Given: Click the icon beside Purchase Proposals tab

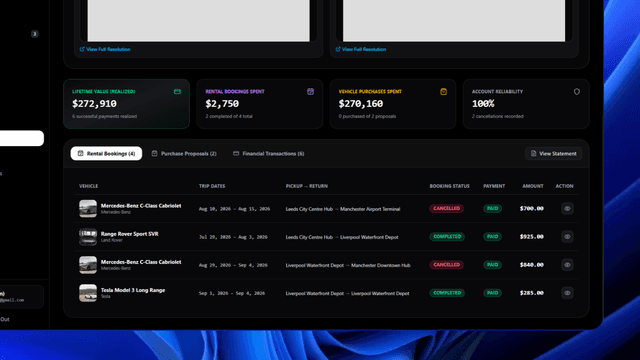Looking at the screenshot, I should pyautogui.click(x=154, y=153).
